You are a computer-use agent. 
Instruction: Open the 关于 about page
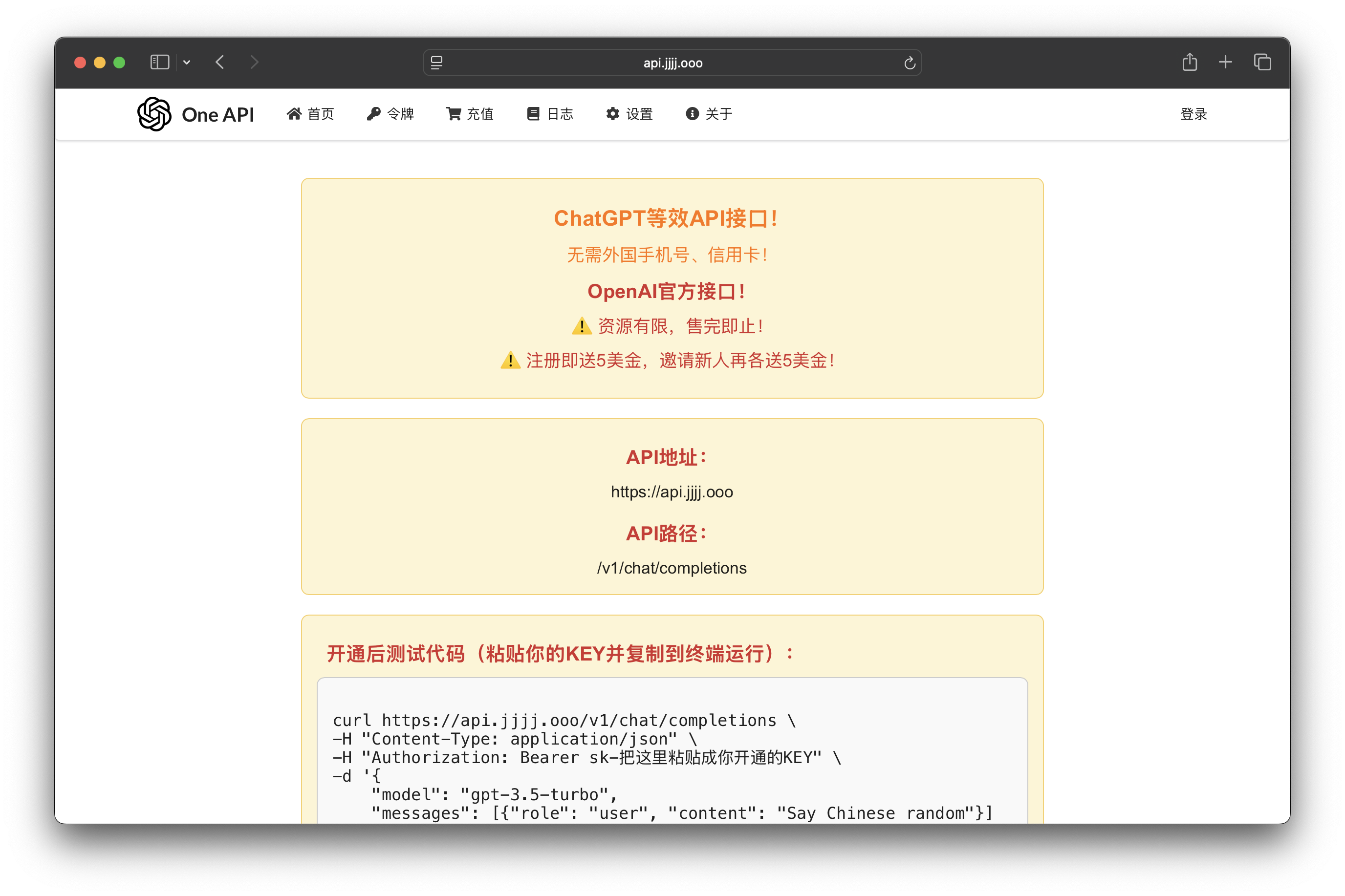(x=709, y=114)
